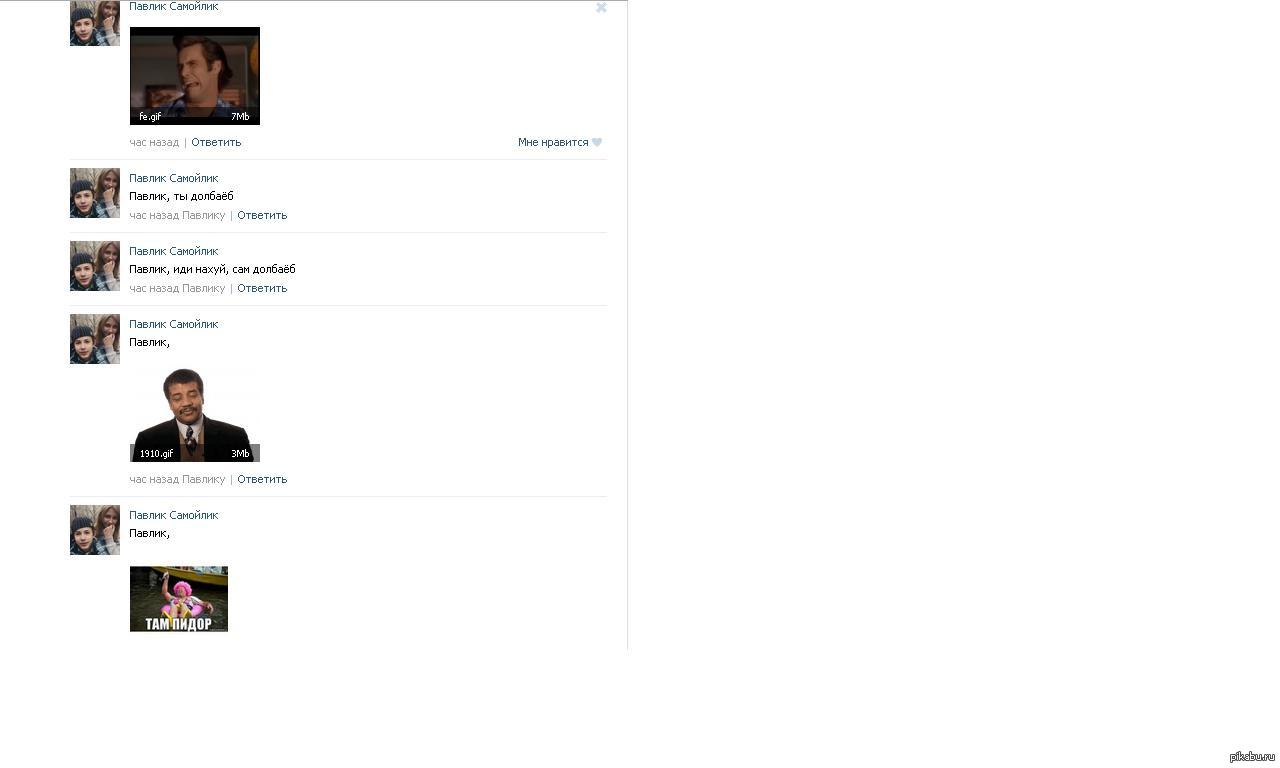Click the comment text starting 'Павлик, иди'

[x=212, y=269]
